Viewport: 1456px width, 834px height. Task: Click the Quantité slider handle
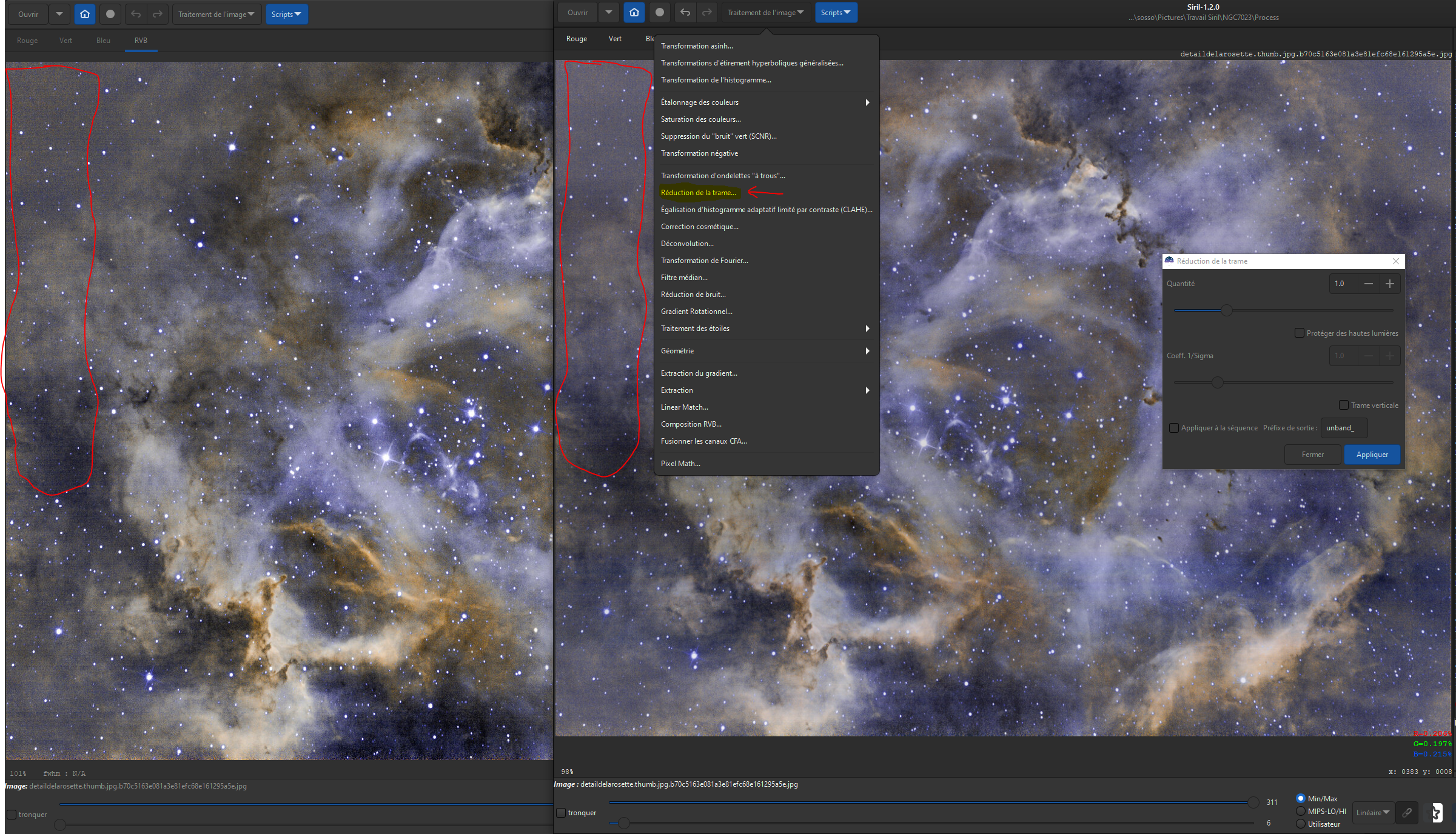coord(1226,310)
